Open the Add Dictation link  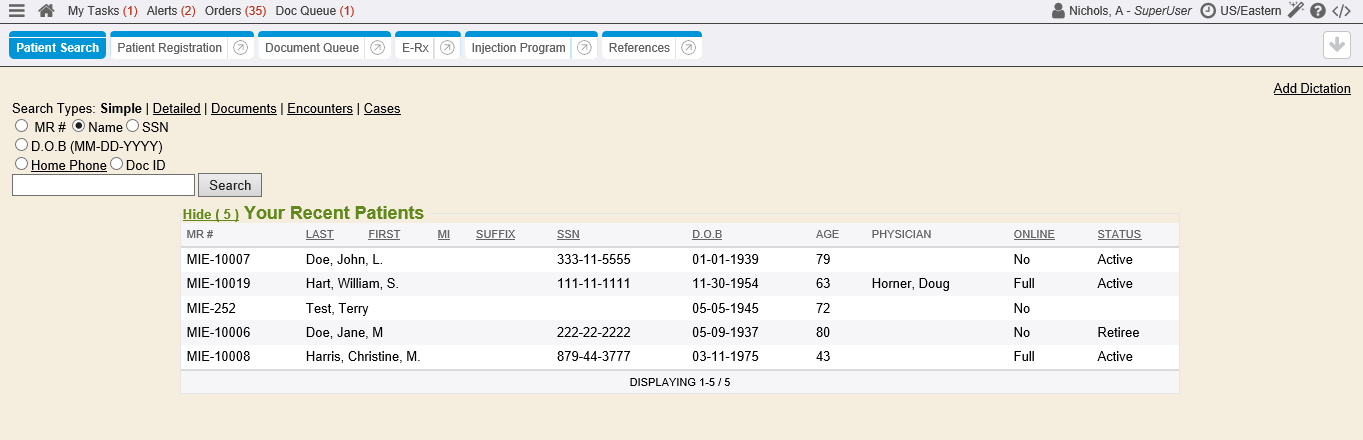coord(1311,89)
